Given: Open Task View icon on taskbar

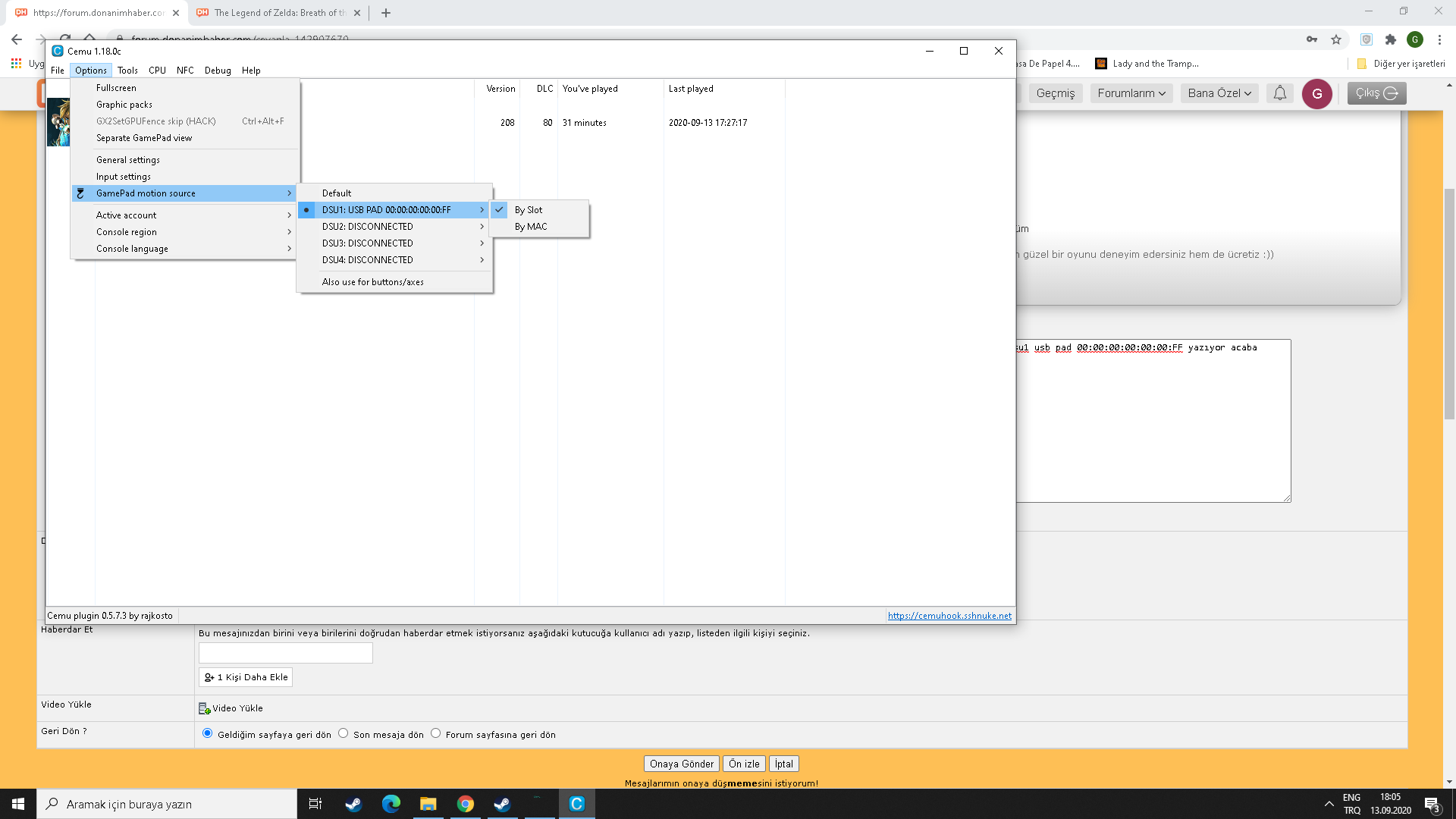Looking at the screenshot, I should pyautogui.click(x=315, y=804).
